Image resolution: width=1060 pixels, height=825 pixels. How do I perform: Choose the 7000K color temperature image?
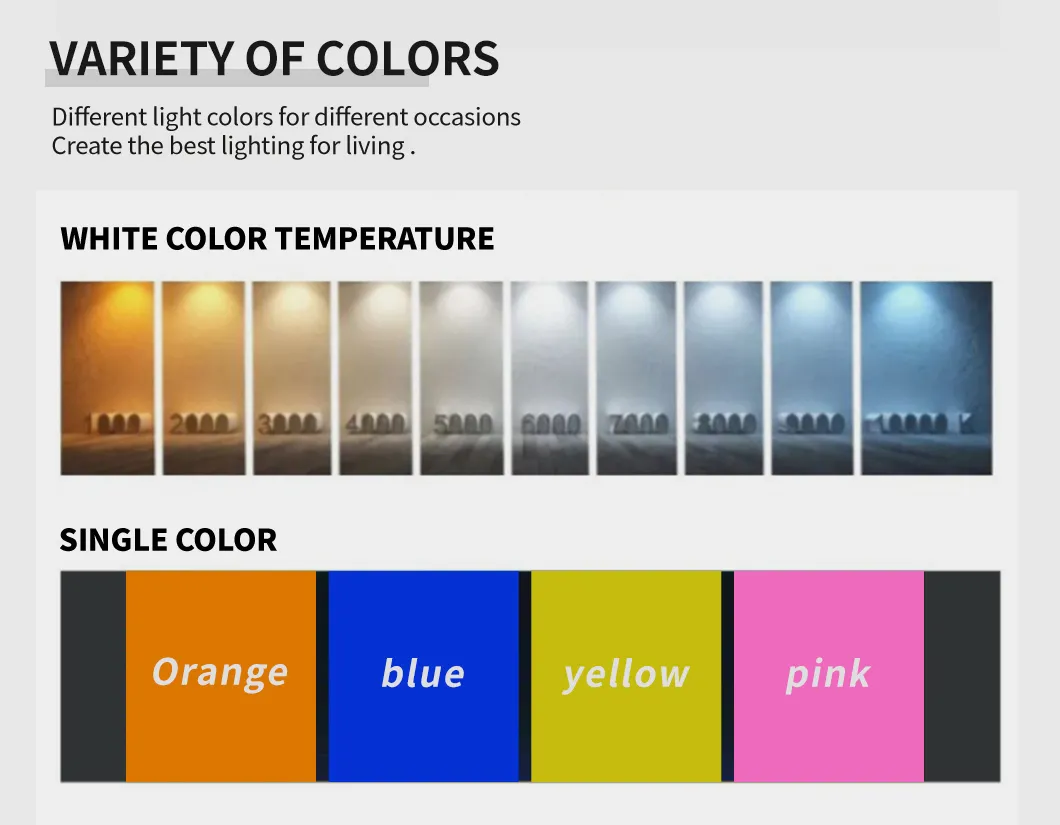[x=636, y=377]
